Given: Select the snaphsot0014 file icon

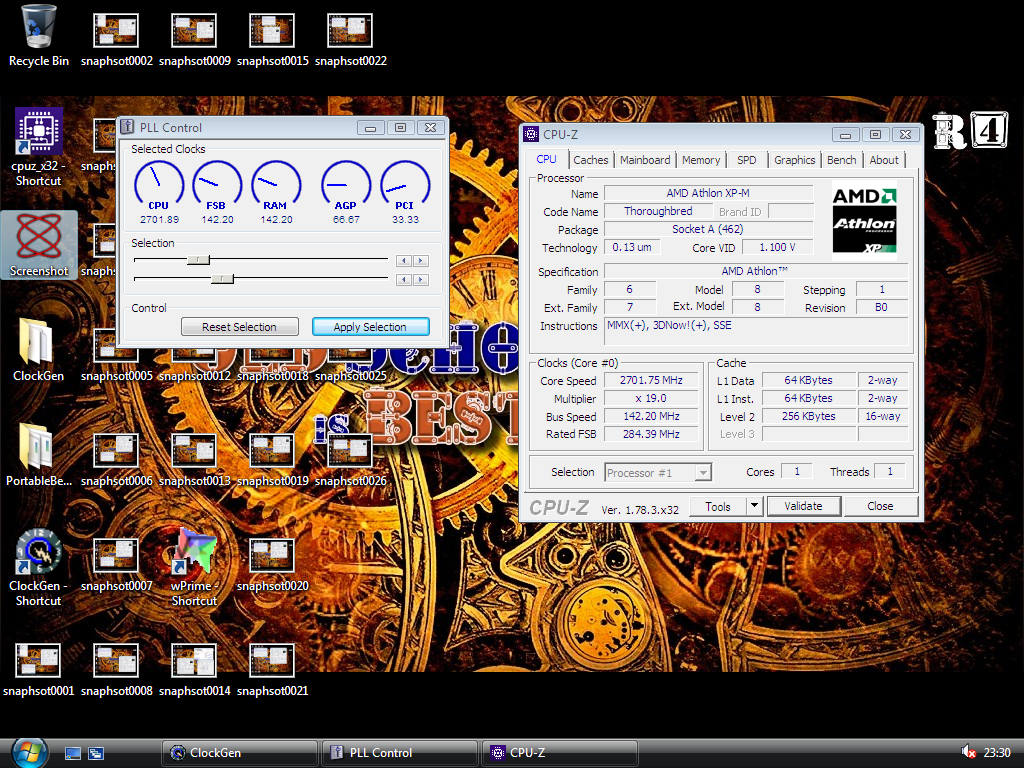Looking at the screenshot, I should pos(194,669).
